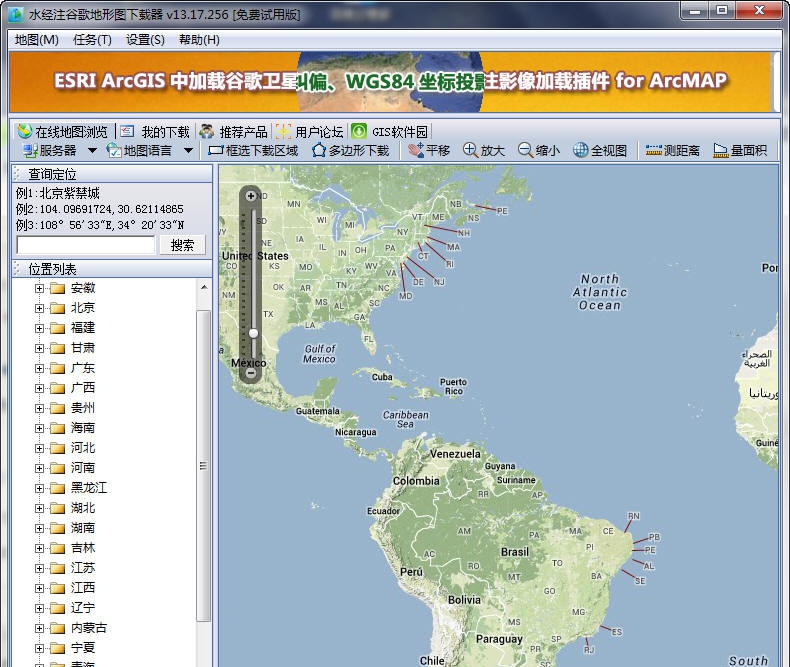Screen dimensions: 790x667
Task: Open the 设置(S) menu
Action: coord(145,40)
